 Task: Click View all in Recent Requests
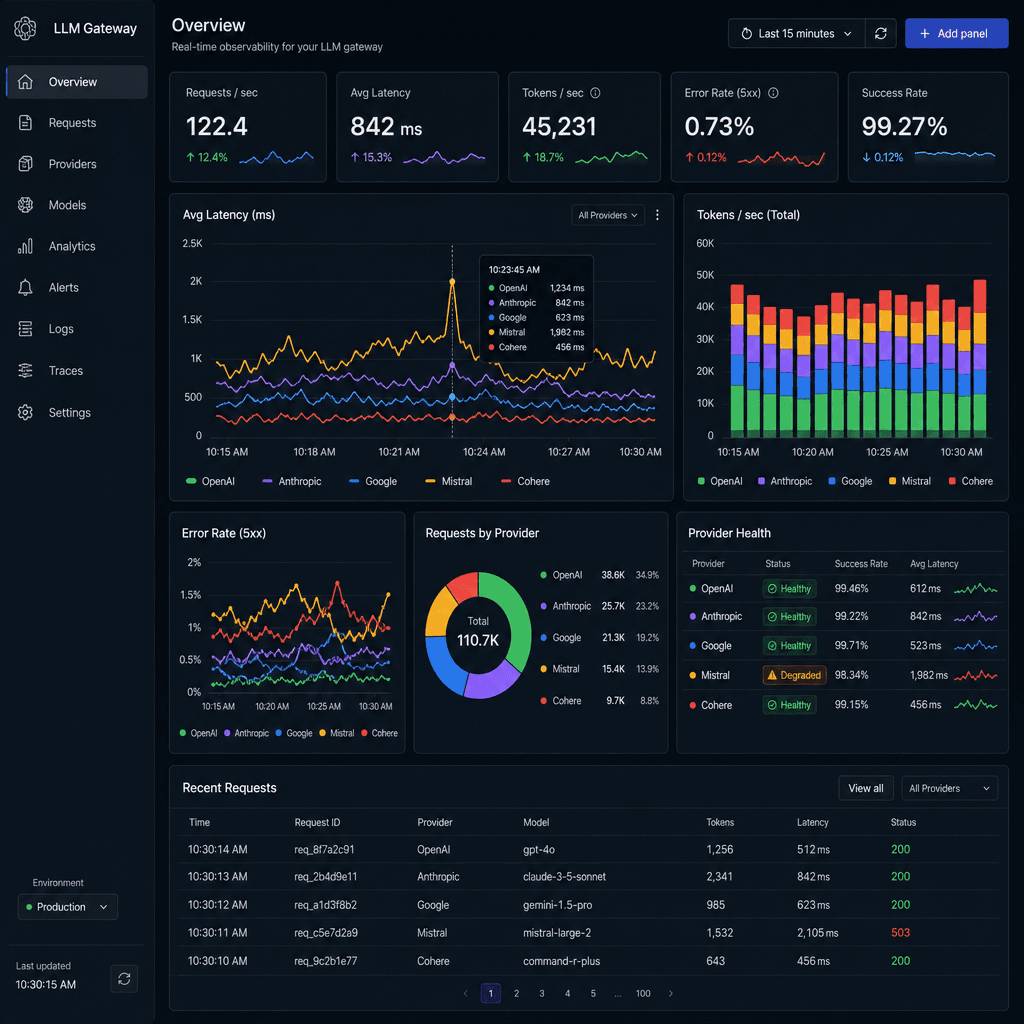[x=865, y=788]
